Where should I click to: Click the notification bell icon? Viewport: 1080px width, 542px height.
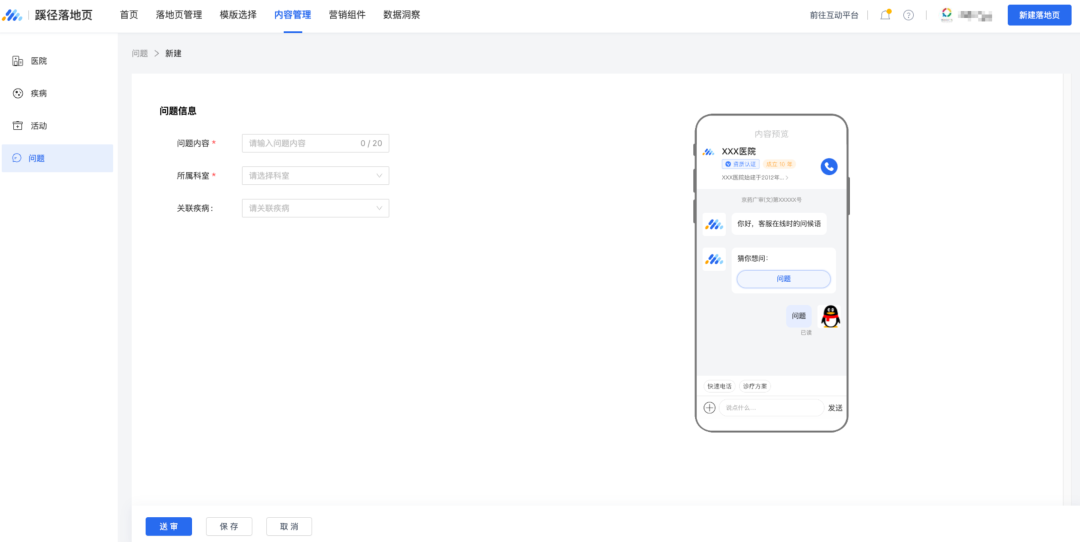point(885,15)
